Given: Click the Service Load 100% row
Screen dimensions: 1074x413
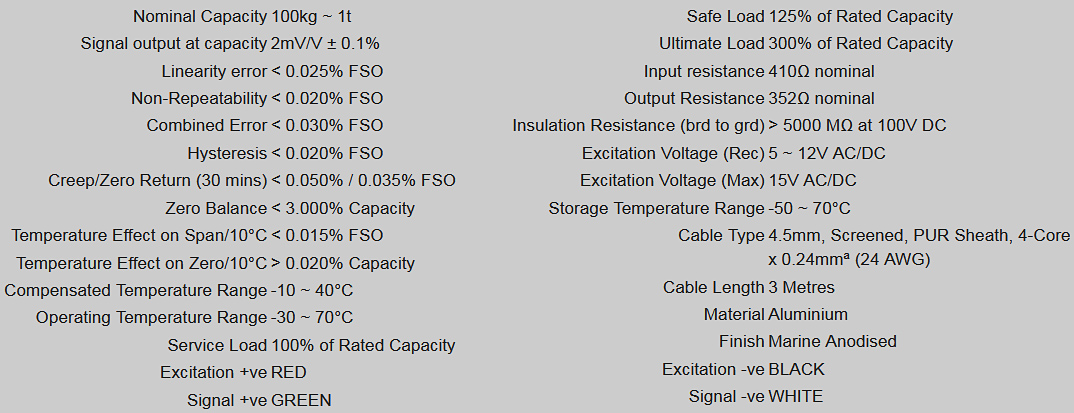Looking at the screenshot, I should tap(311, 345).
